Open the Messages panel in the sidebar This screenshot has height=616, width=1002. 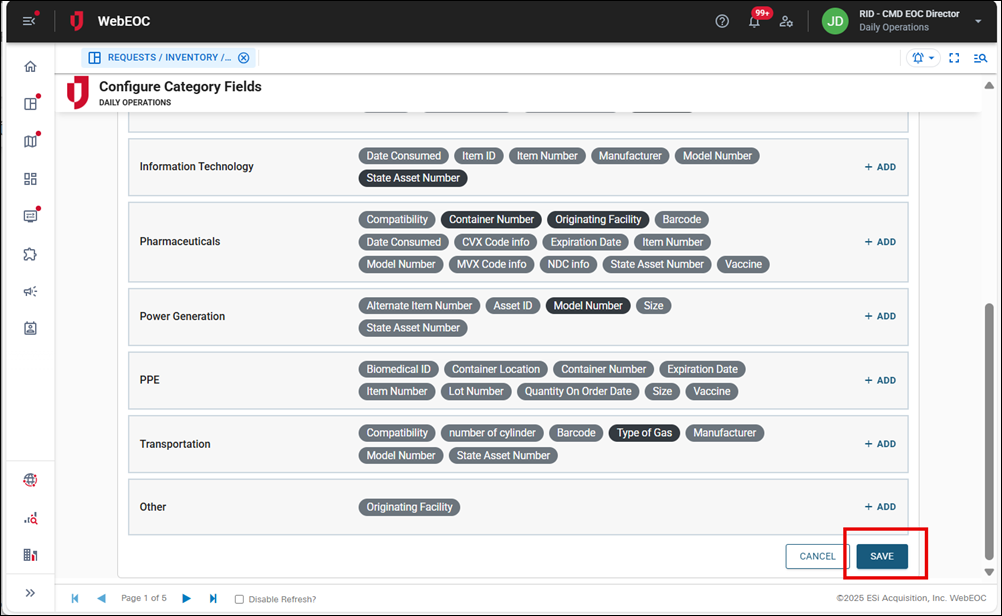pyautogui.click(x=30, y=215)
